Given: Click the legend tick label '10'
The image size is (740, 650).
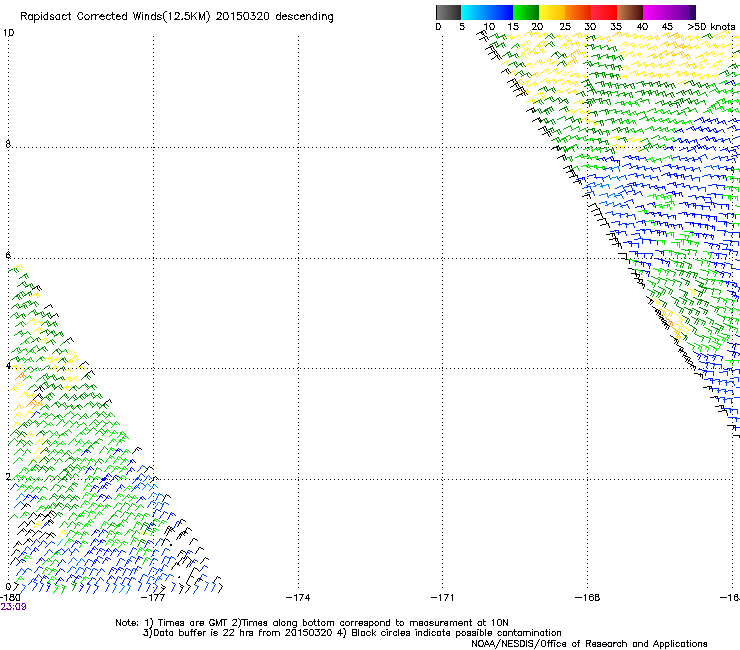Looking at the screenshot, I should (489, 27).
